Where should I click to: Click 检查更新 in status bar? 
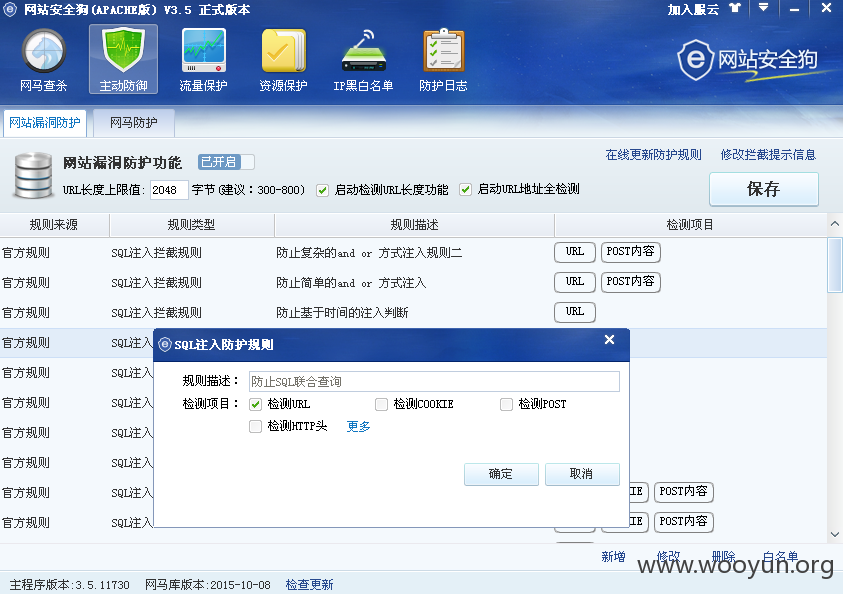[x=309, y=585]
